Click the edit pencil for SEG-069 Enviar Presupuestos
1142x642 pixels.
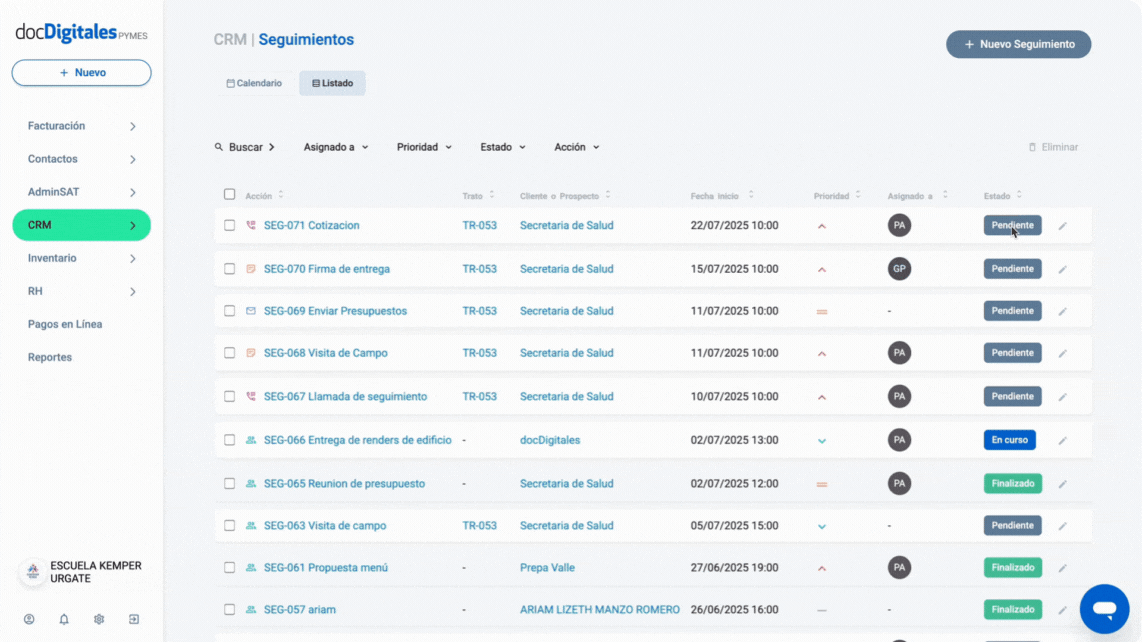(x=1063, y=311)
